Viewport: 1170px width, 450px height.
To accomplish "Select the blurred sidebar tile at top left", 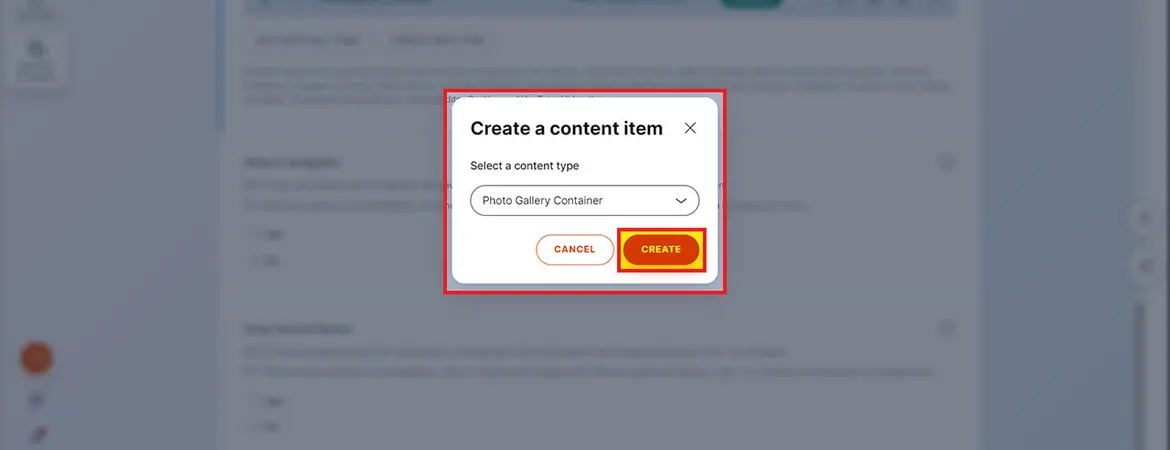I will click(35, 60).
